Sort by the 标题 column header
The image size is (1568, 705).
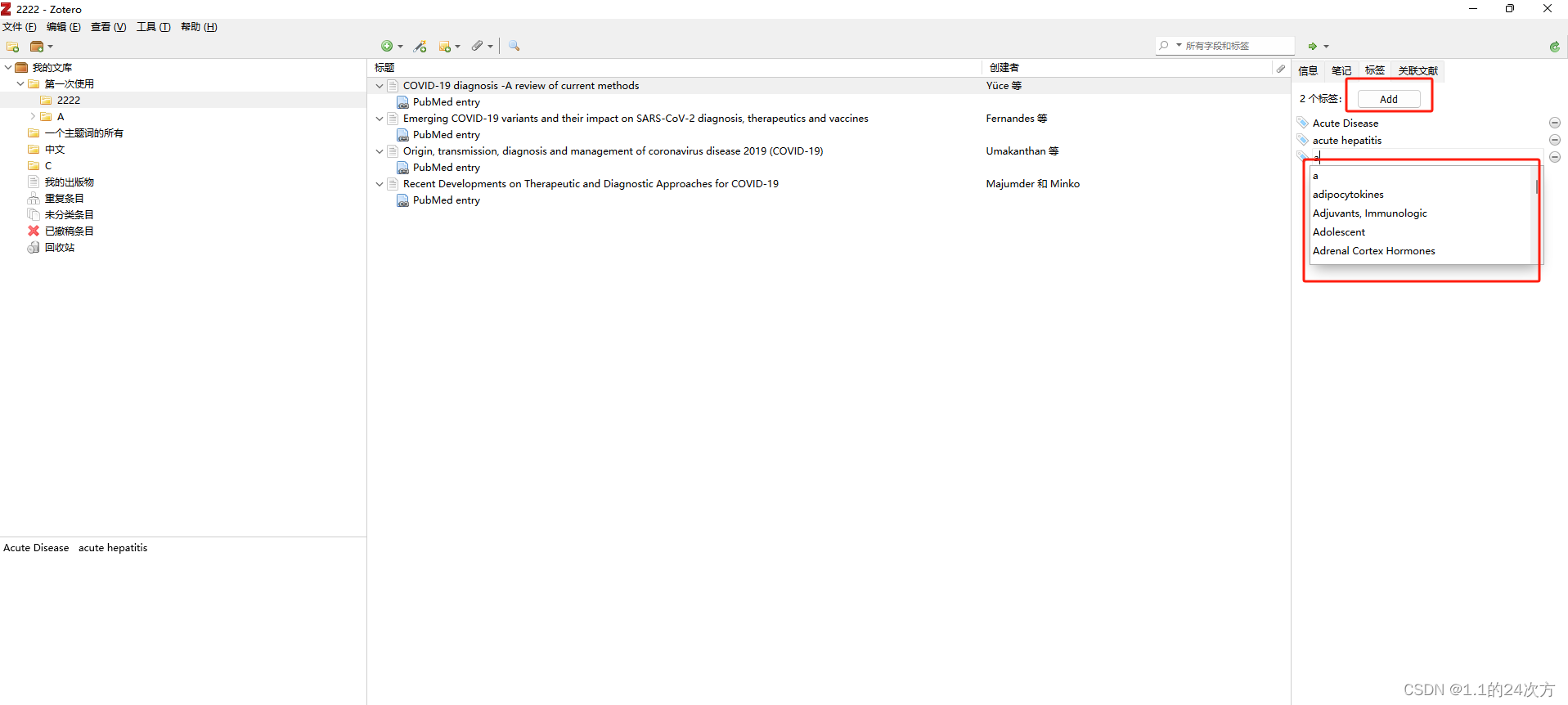click(675, 68)
